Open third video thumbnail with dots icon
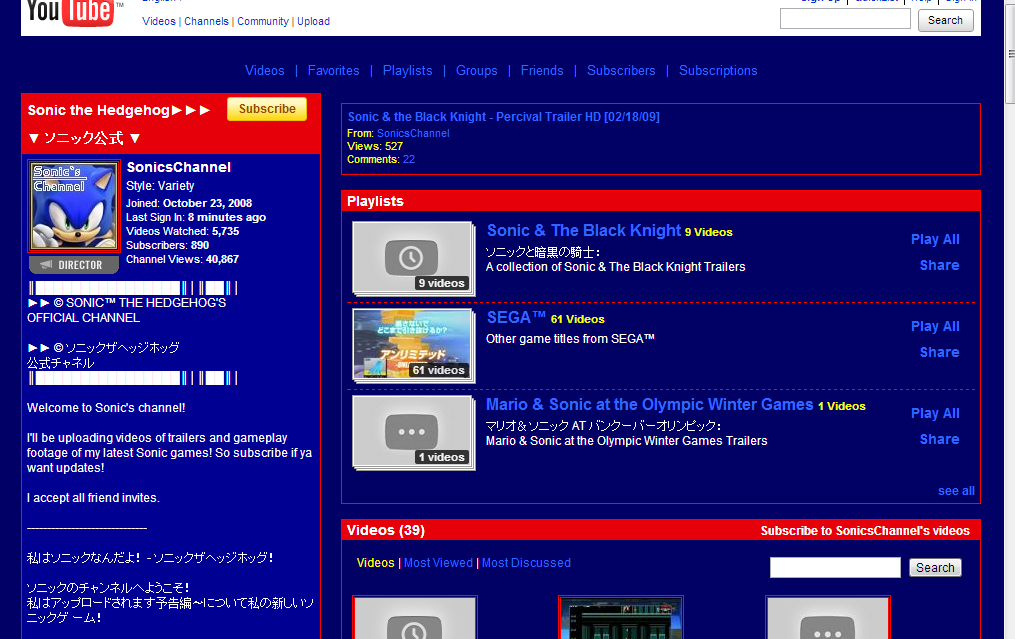The width and height of the screenshot is (1015, 639). (x=827, y=618)
